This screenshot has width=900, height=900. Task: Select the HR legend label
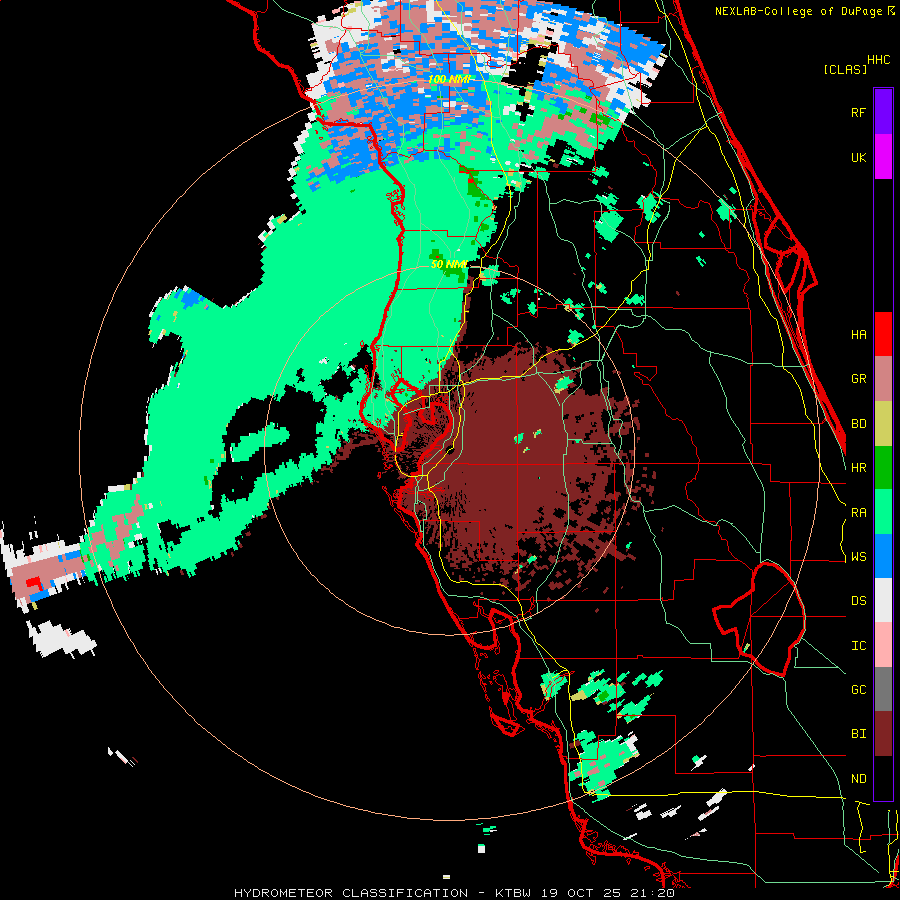coord(858,468)
